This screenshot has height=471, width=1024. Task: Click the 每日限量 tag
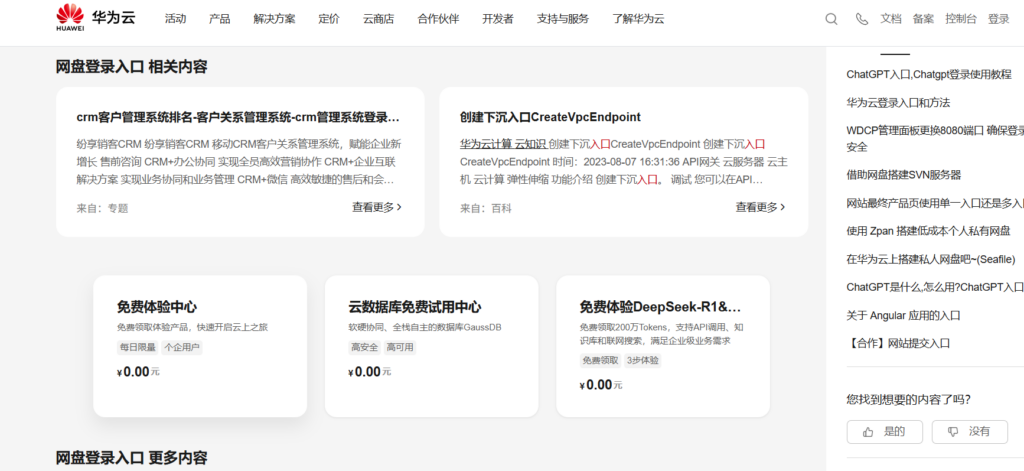pyautogui.click(x=137, y=348)
